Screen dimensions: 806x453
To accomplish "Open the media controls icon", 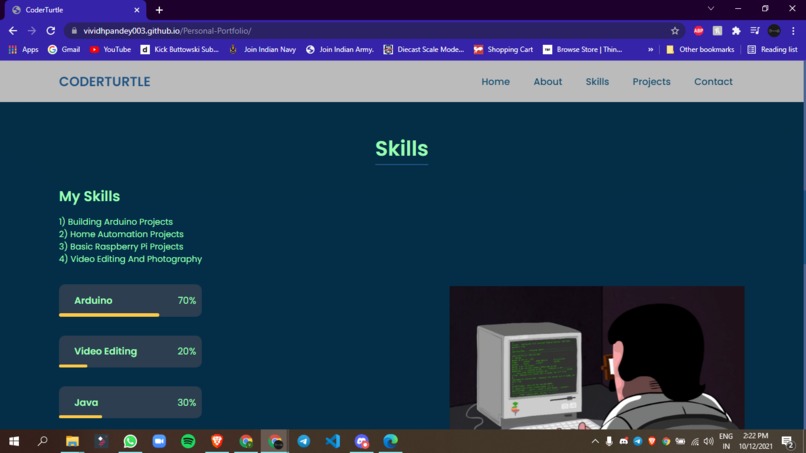I will (x=755, y=31).
